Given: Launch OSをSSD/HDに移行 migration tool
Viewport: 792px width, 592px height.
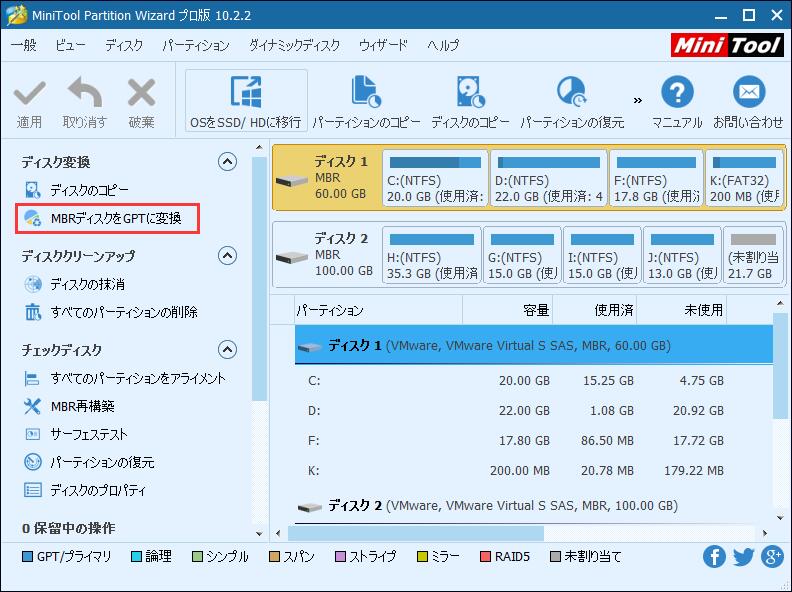Looking at the screenshot, I should point(246,101).
